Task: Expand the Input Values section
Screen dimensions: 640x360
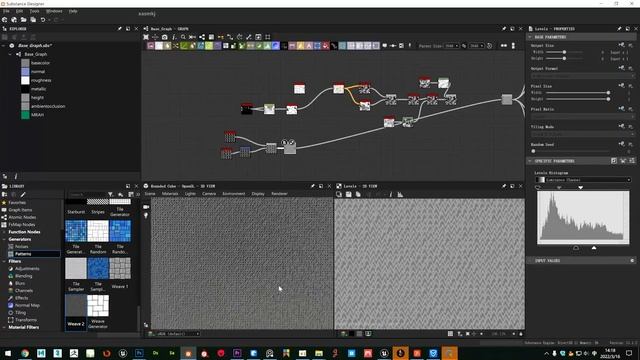Action: 530,260
